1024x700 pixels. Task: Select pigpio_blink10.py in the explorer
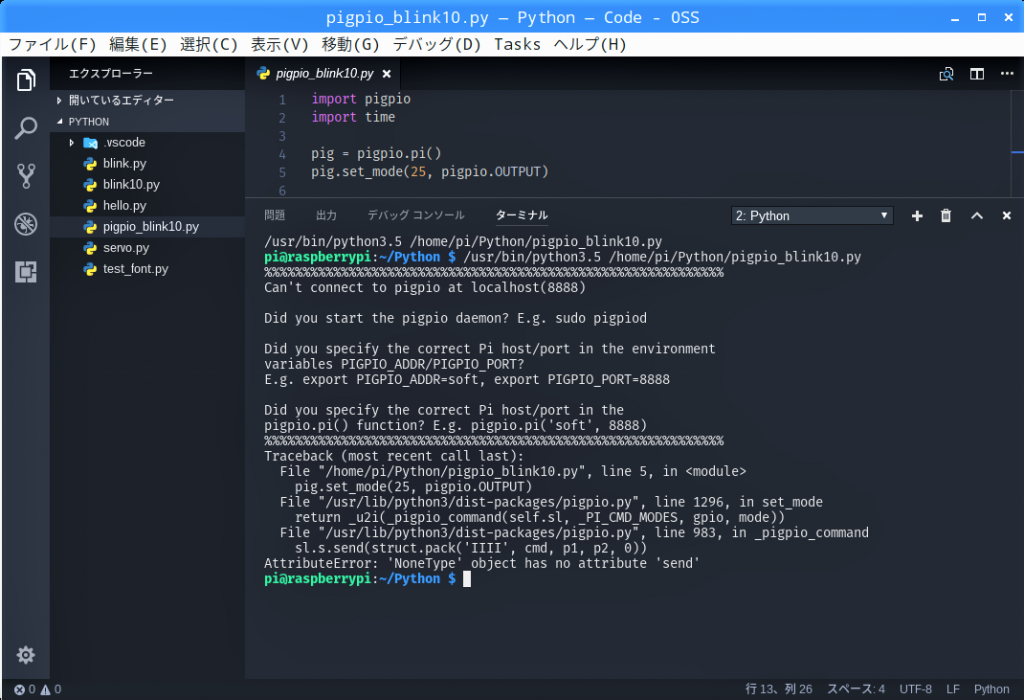click(148, 227)
